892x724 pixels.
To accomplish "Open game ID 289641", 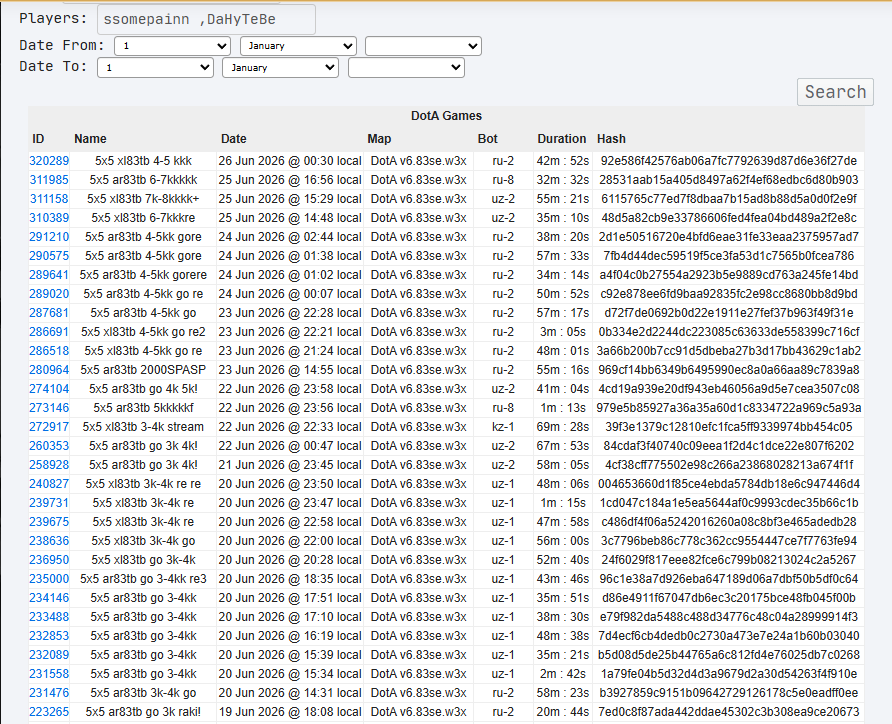I will click(49, 275).
